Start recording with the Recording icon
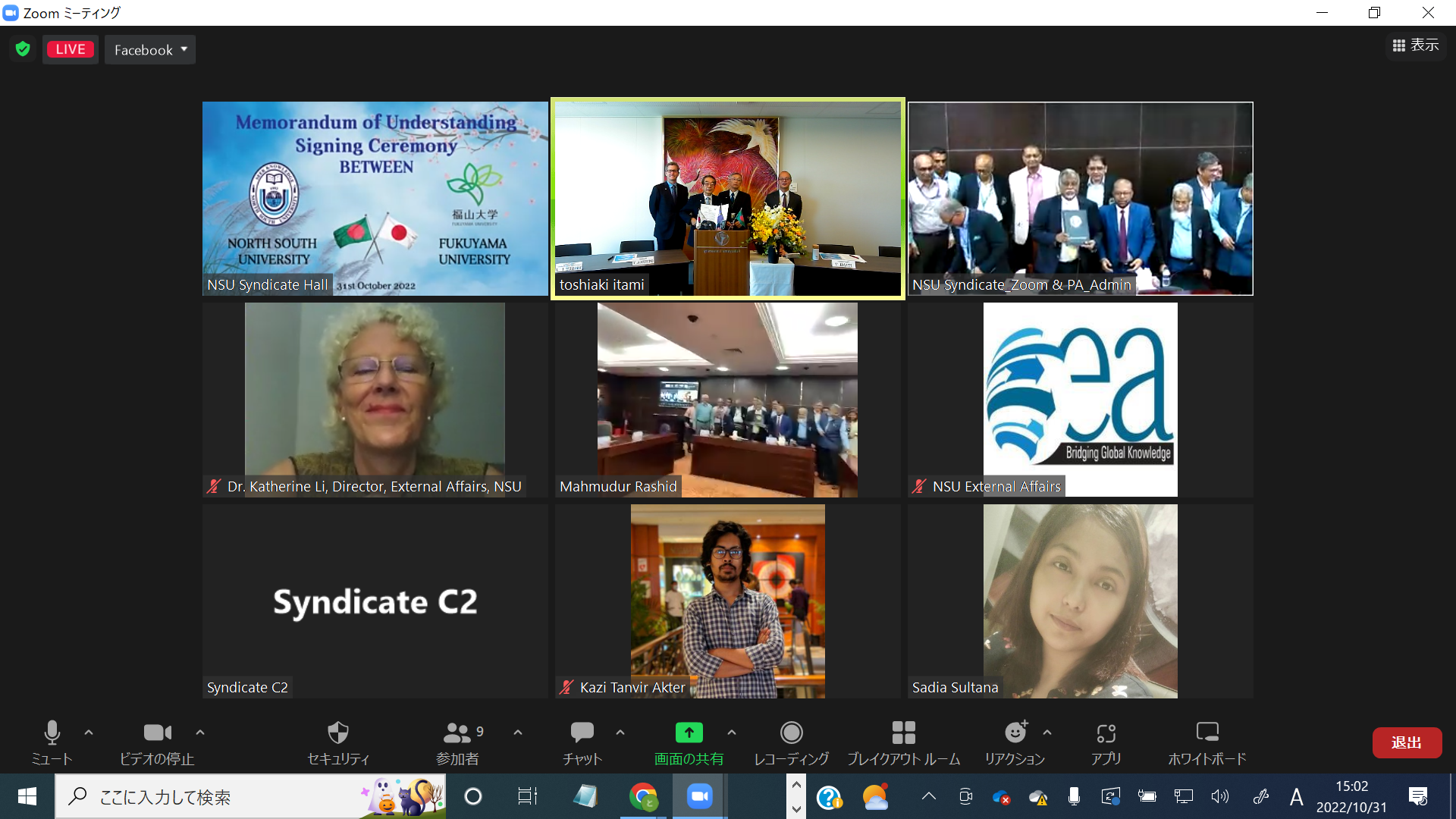1456x819 pixels. pyautogui.click(x=791, y=733)
